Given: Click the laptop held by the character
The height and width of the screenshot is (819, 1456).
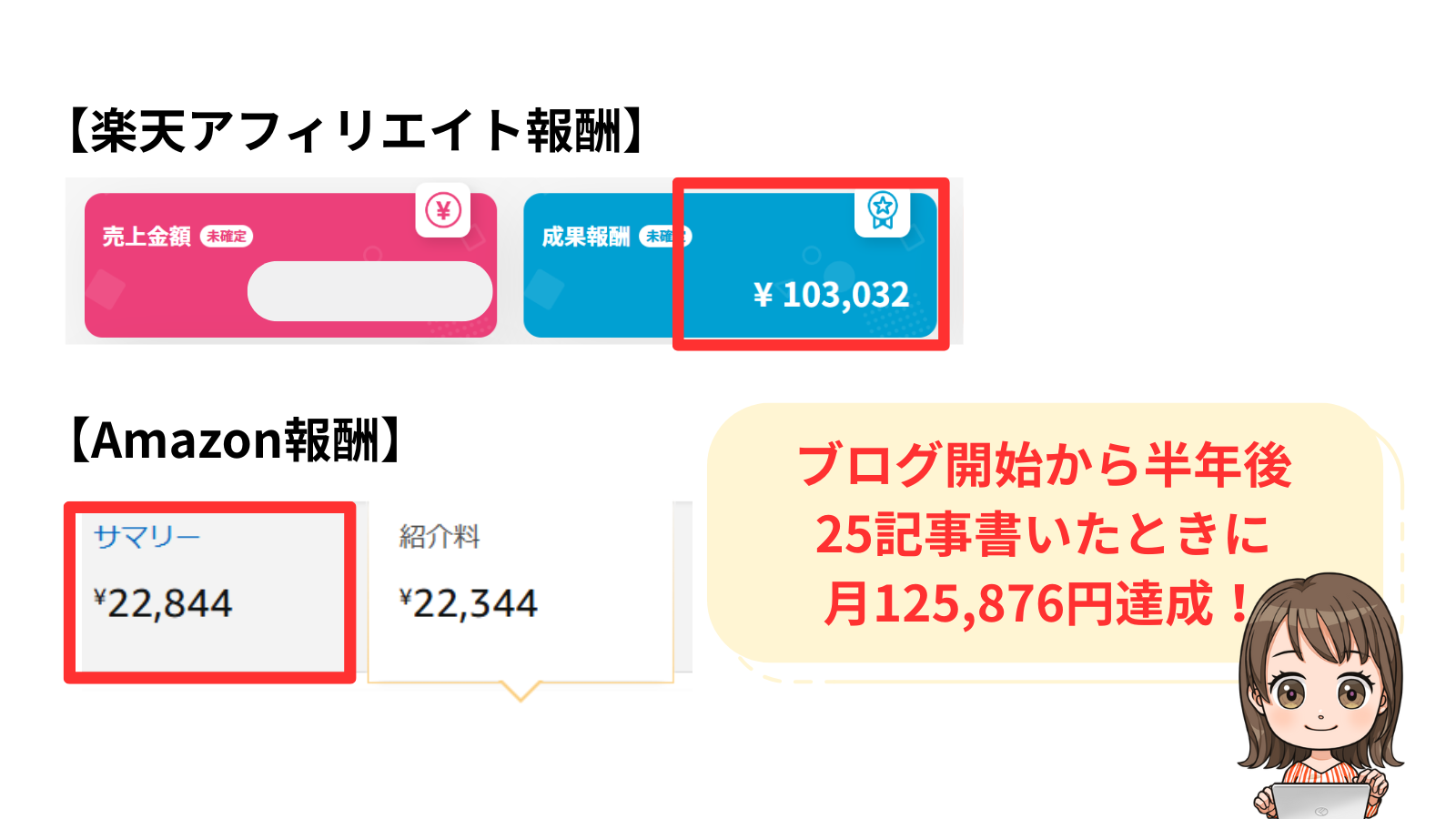Looking at the screenshot, I should point(1320,802).
